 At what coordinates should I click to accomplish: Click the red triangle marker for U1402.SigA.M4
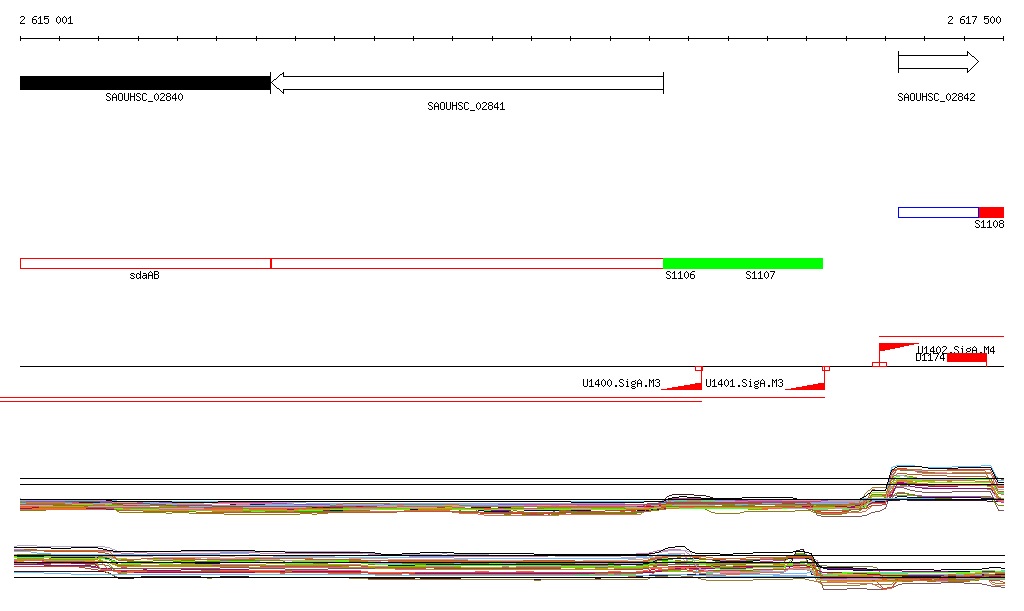pyautogui.click(x=898, y=347)
